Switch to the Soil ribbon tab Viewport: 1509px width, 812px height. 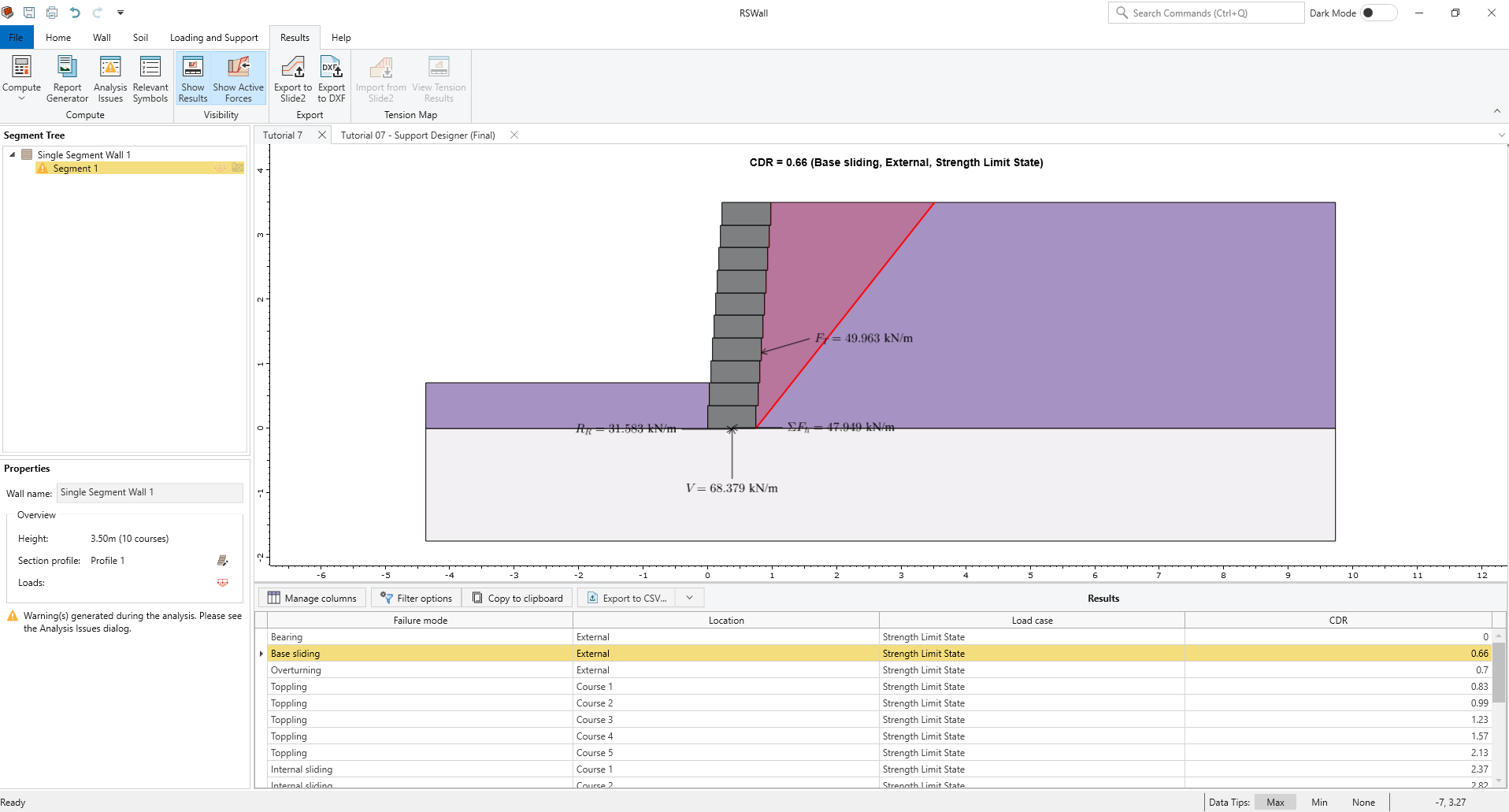coord(141,37)
